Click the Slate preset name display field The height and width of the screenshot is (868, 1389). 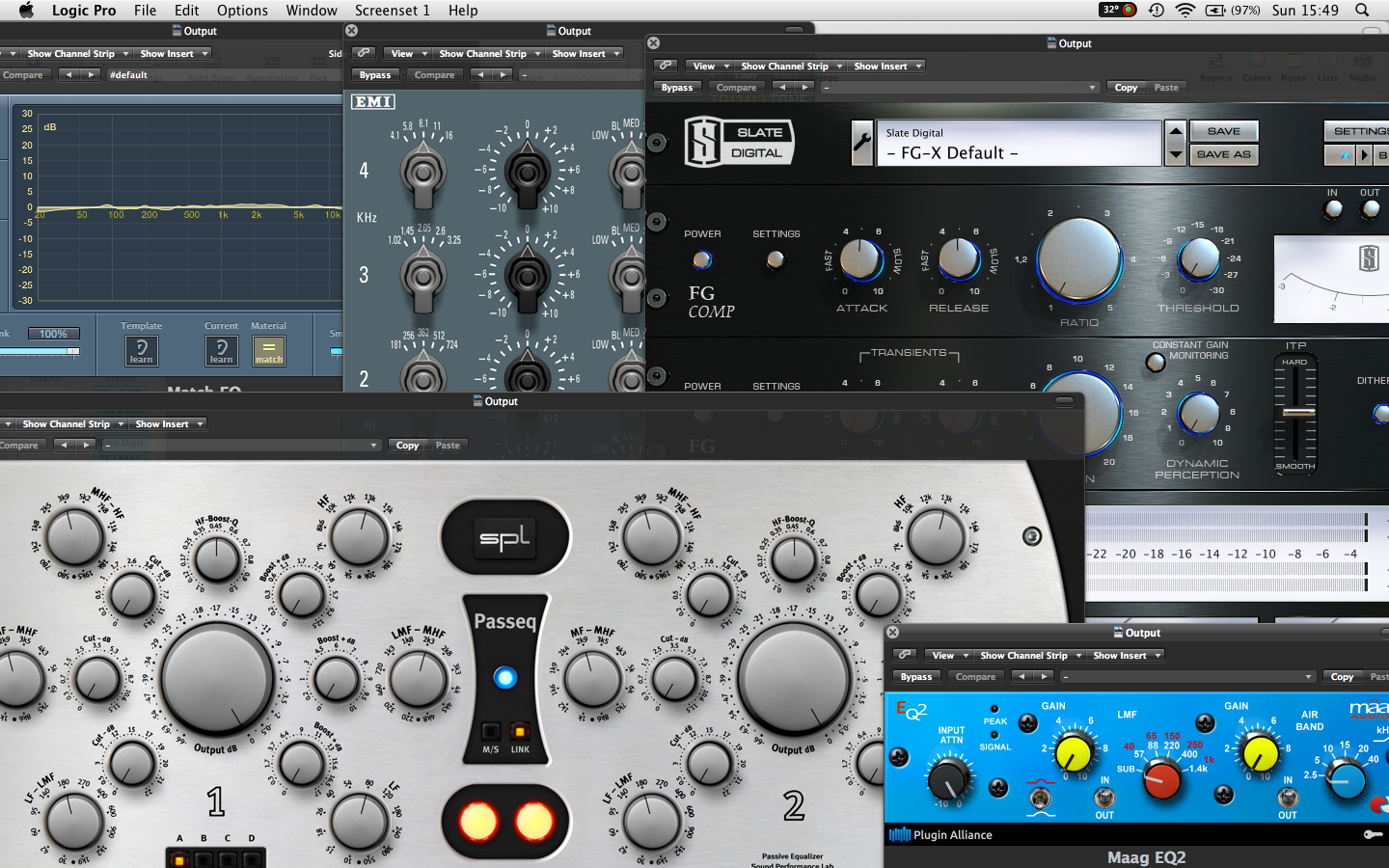coord(1019,144)
